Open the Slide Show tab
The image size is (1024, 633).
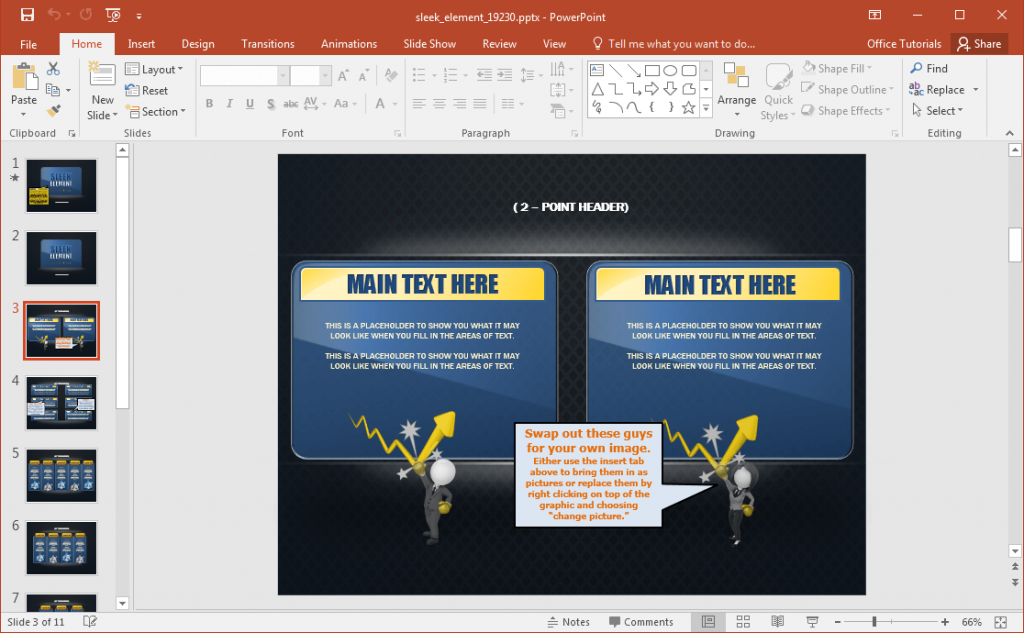pyautogui.click(x=429, y=43)
